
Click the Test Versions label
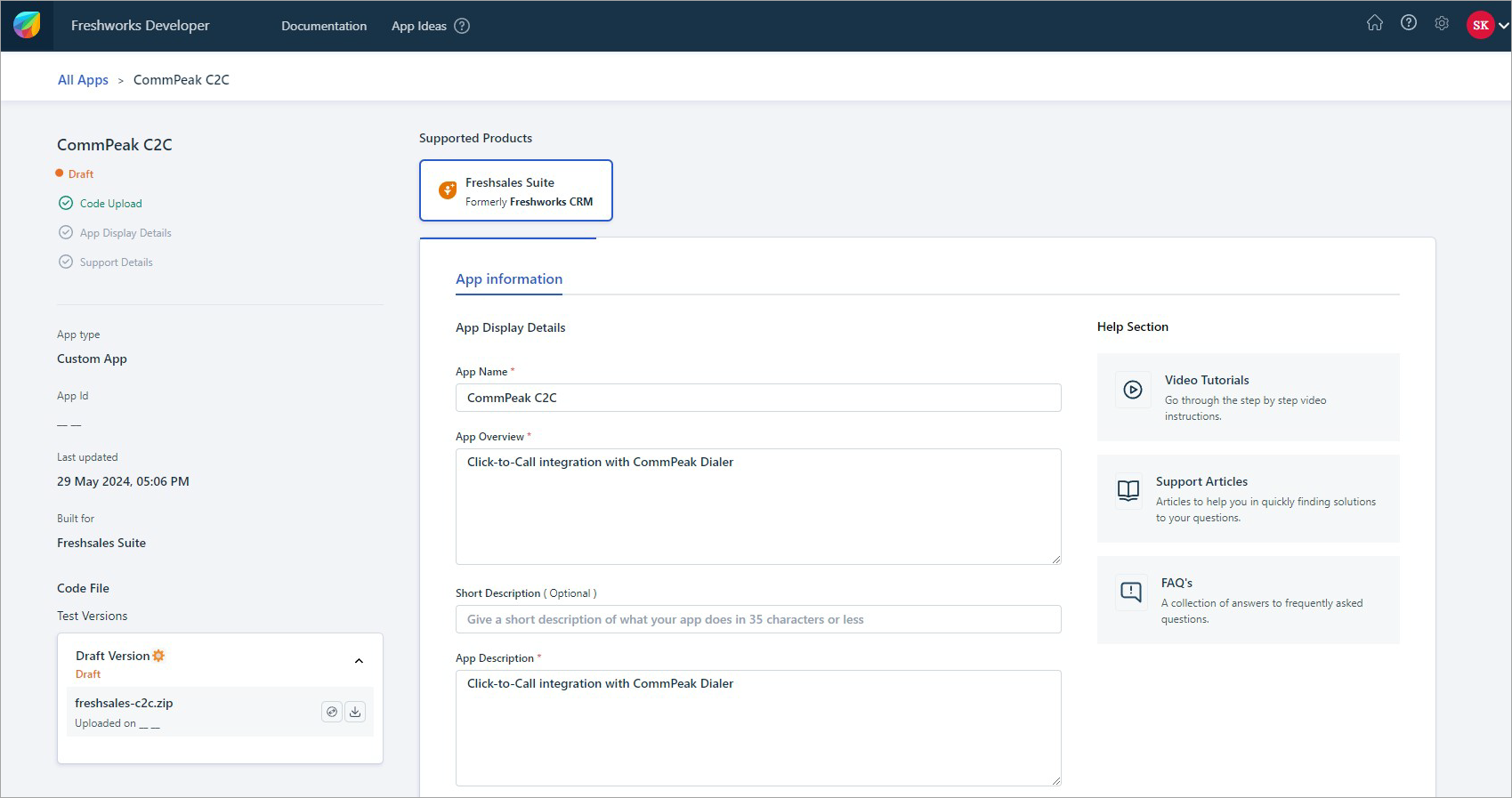[x=93, y=616]
